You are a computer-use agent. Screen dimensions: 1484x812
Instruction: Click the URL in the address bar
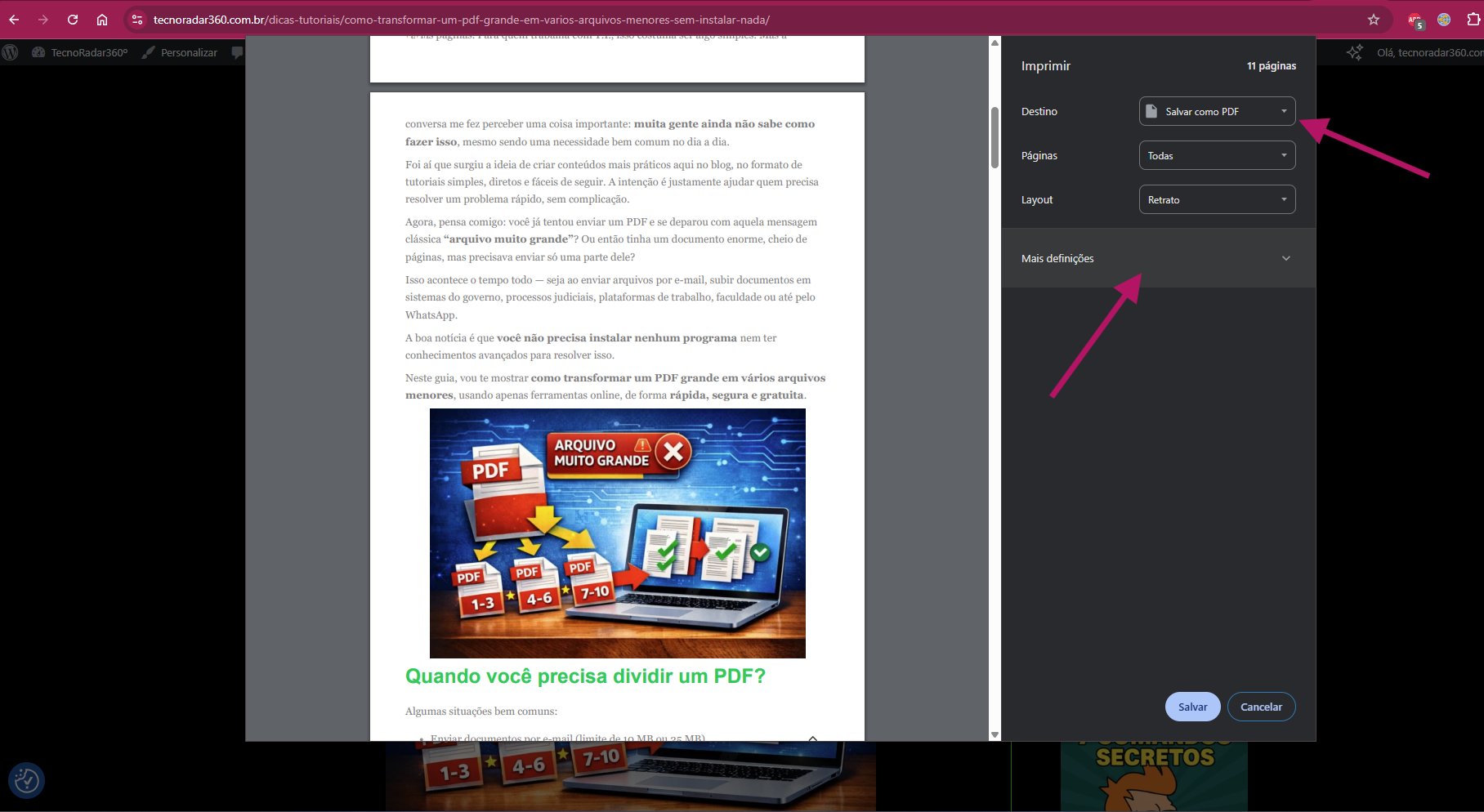tap(462, 20)
